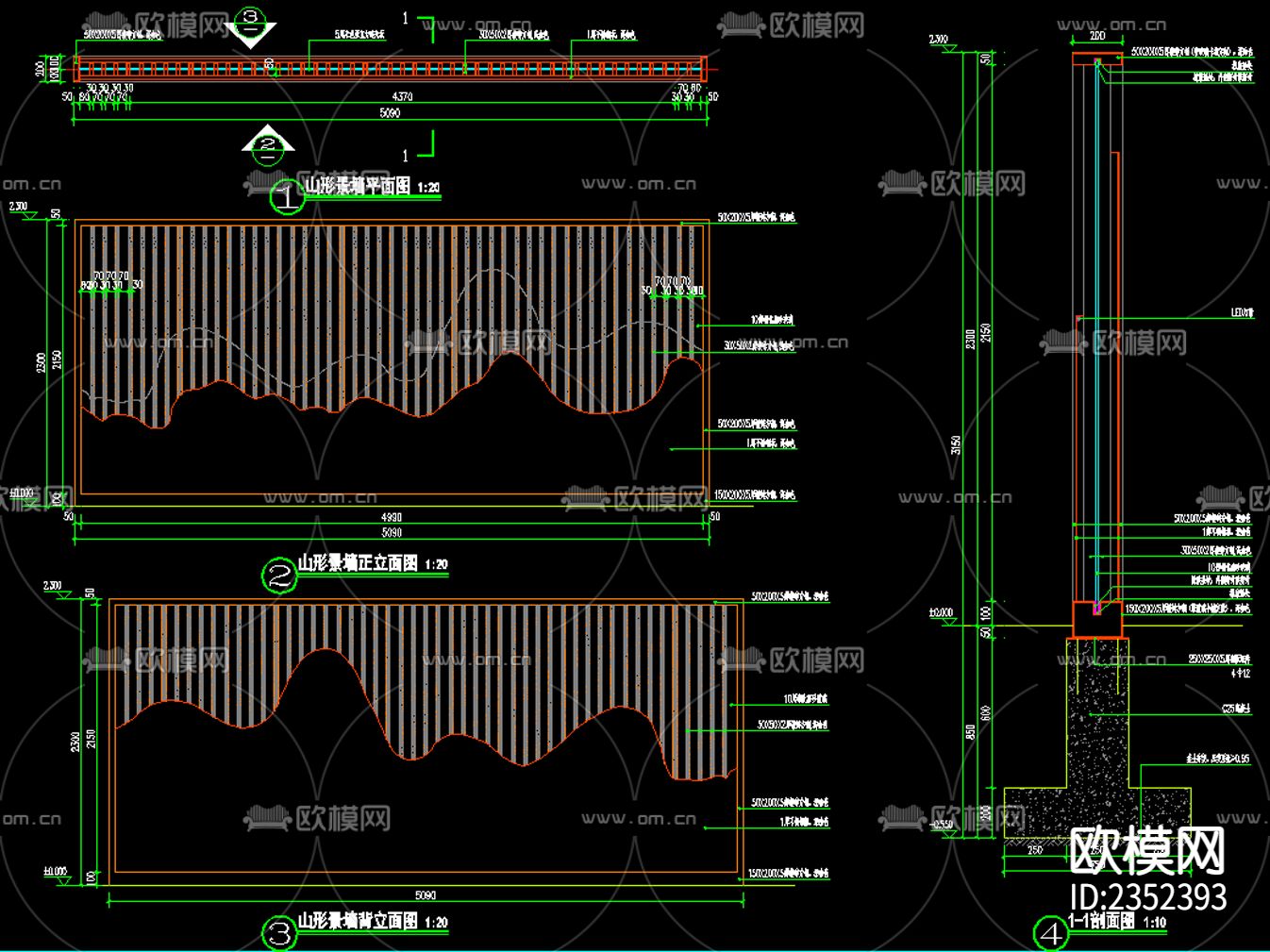1270x952 pixels.
Task: Select the 山形景墙正立面图 title text
Action: 358,563
